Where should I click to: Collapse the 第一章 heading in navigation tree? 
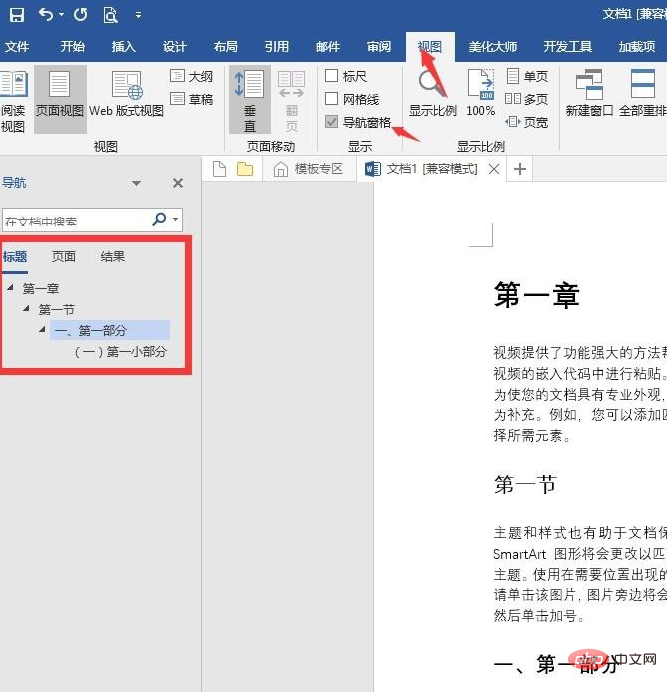click(10, 288)
